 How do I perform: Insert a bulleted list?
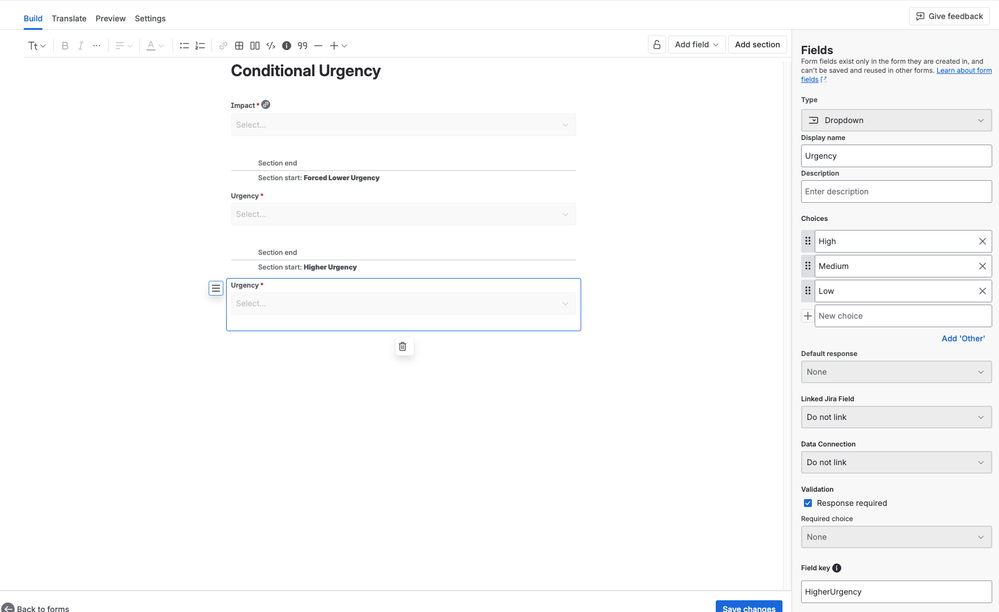click(x=184, y=46)
